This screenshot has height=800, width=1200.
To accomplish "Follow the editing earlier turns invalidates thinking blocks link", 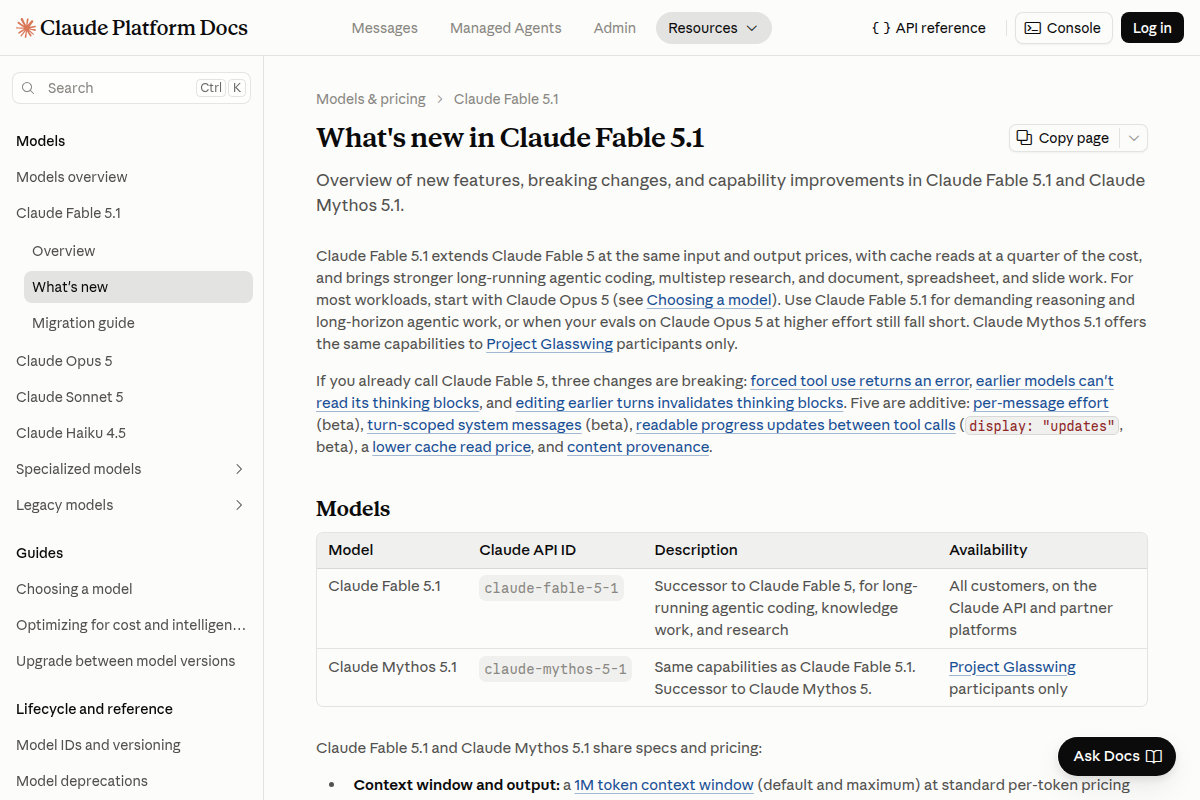I will point(680,403).
